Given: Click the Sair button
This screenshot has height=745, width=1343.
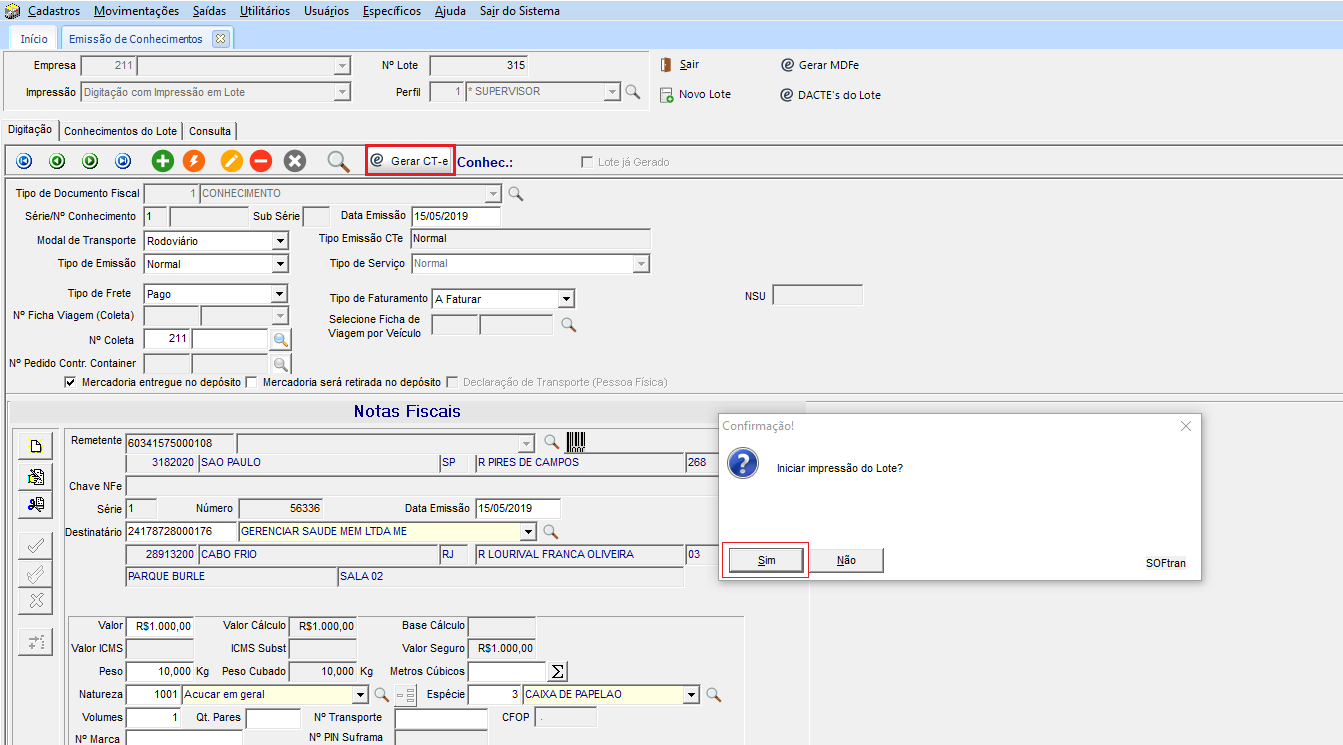Looking at the screenshot, I should [679, 64].
